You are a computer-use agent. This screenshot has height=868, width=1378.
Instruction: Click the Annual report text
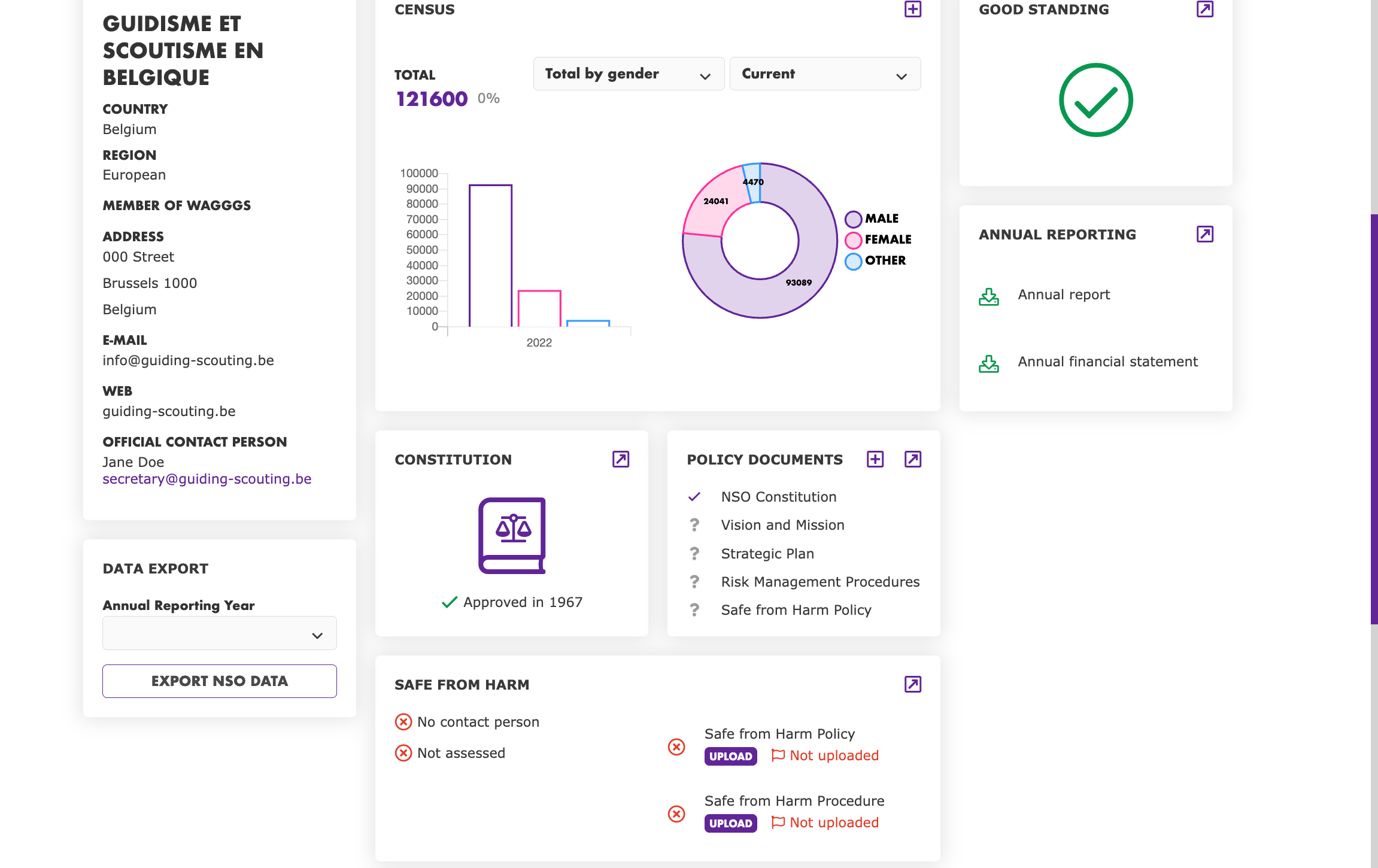pos(1064,295)
